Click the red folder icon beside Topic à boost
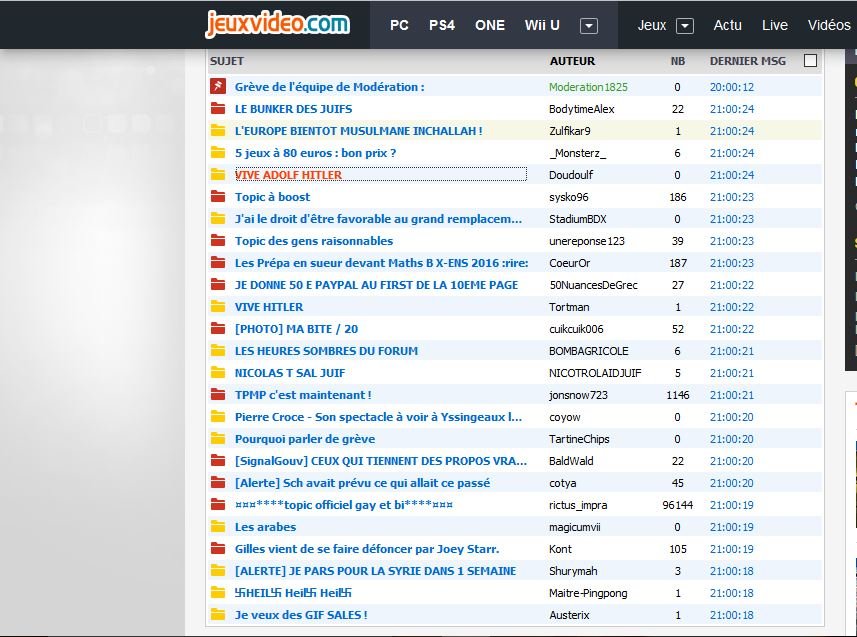The width and height of the screenshot is (857, 637). coord(217,197)
